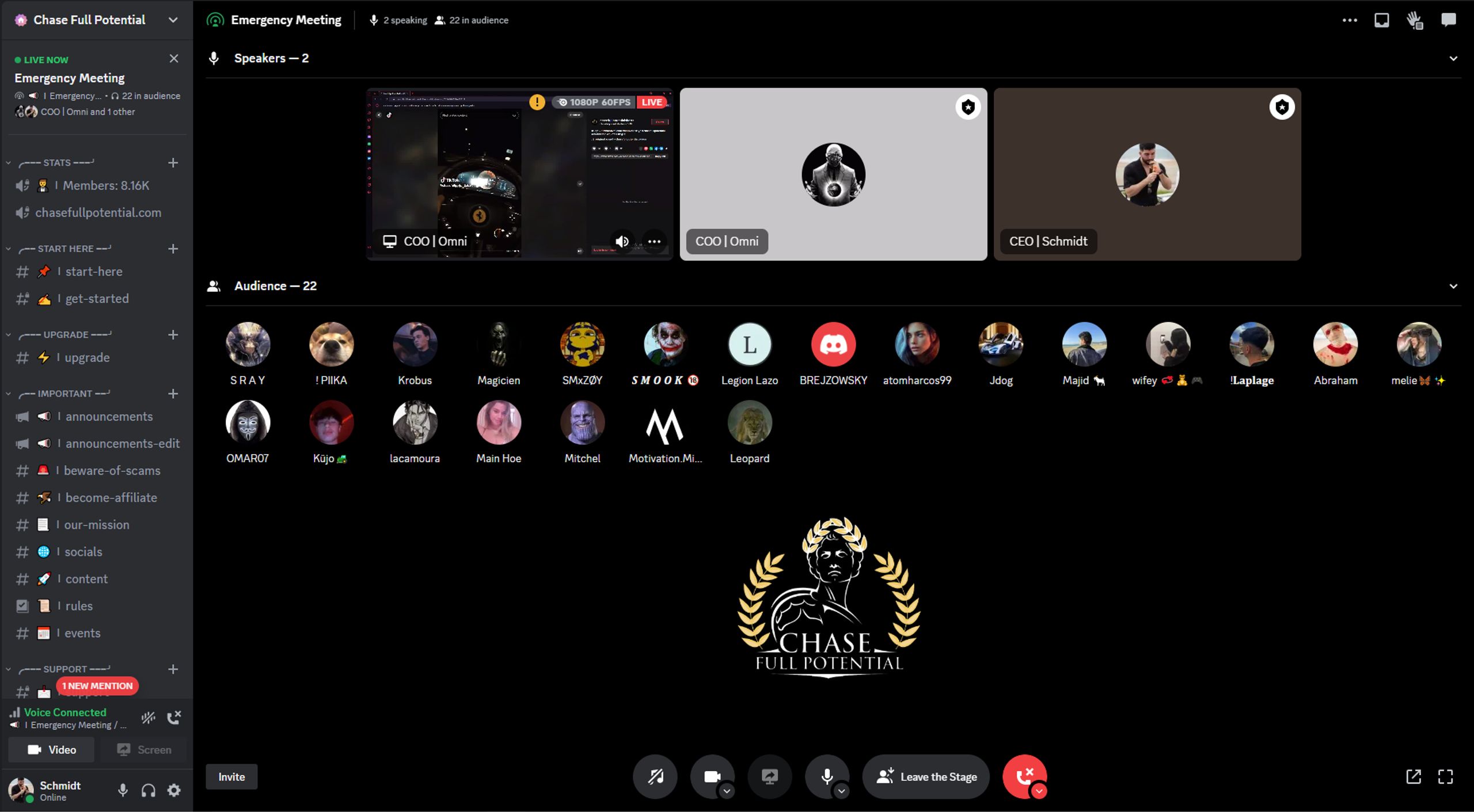The image size is (1474, 812).
Task: Open the raised-hand requests list icon
Action: point(1415,21)
